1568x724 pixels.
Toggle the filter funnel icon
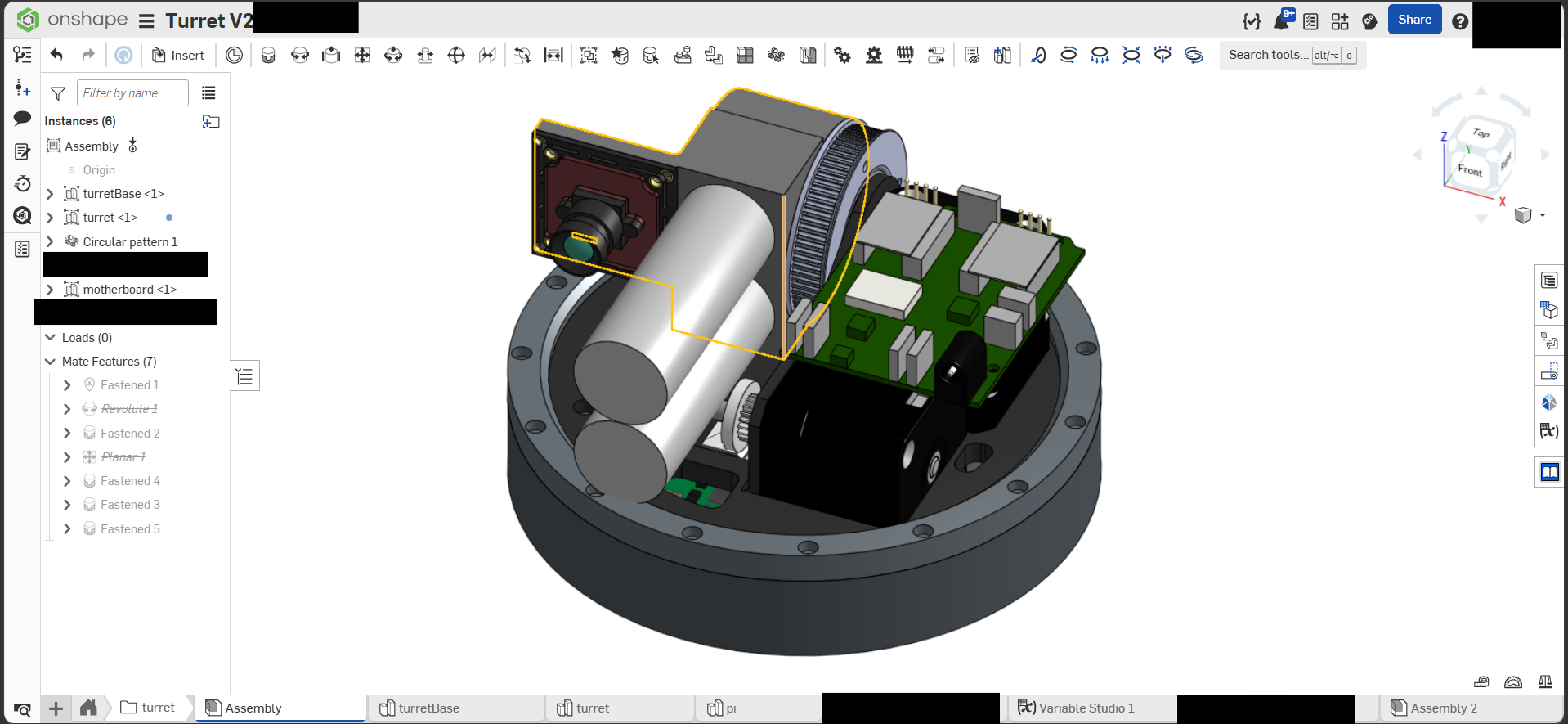[58, 93]
